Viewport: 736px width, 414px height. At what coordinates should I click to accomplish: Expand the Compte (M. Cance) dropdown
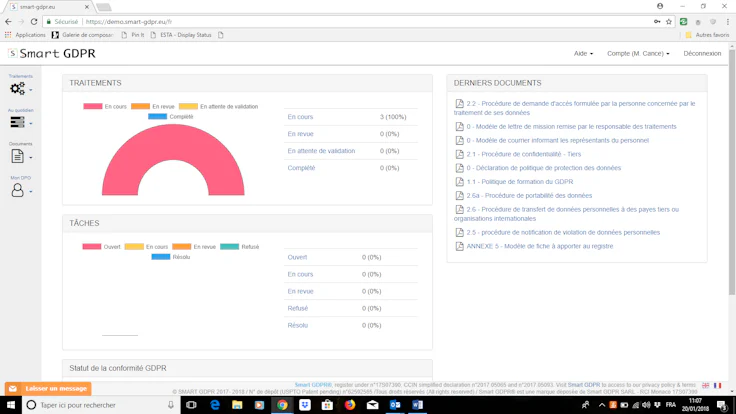638,54
